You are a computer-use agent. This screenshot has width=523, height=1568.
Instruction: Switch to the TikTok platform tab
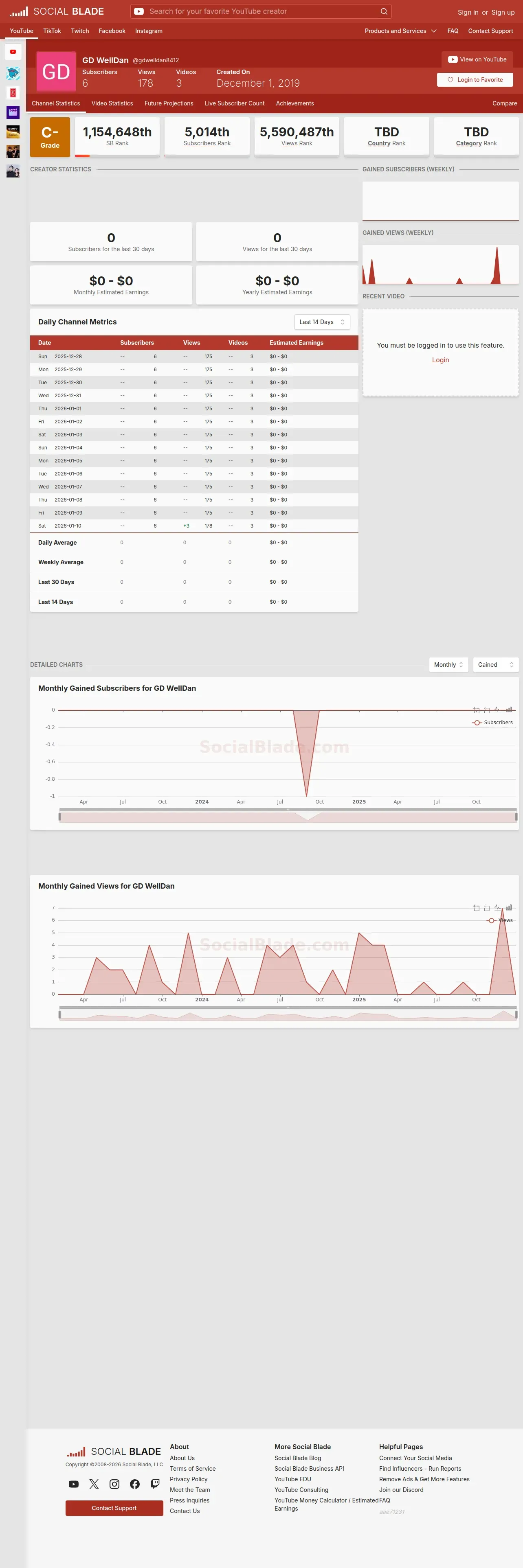point(52,31)
